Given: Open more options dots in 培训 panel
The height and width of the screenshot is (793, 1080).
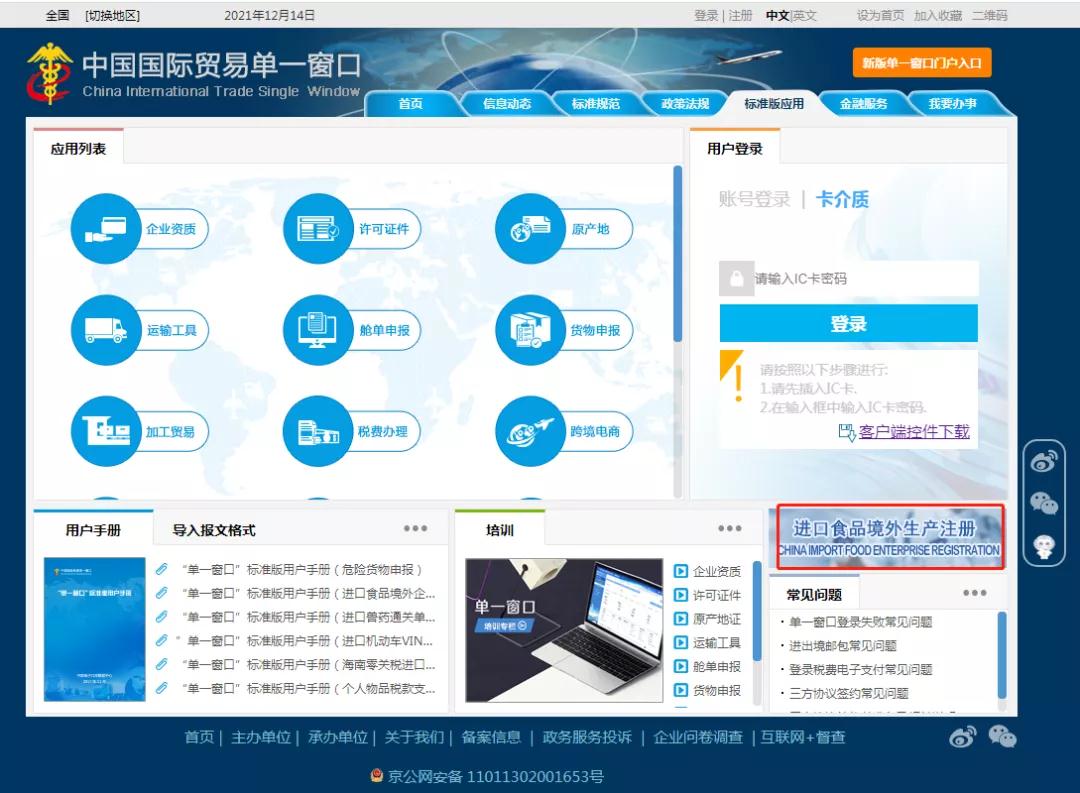Looking at the screenshot, I should coord(729,528).
